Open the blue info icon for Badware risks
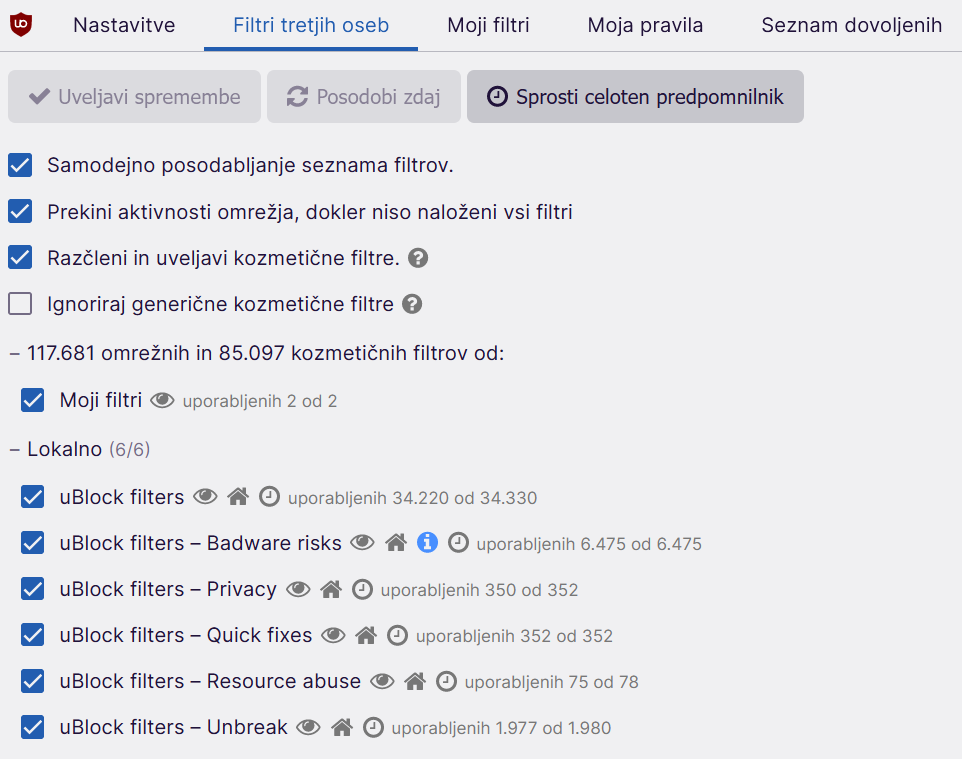 (x=428, y=542)
